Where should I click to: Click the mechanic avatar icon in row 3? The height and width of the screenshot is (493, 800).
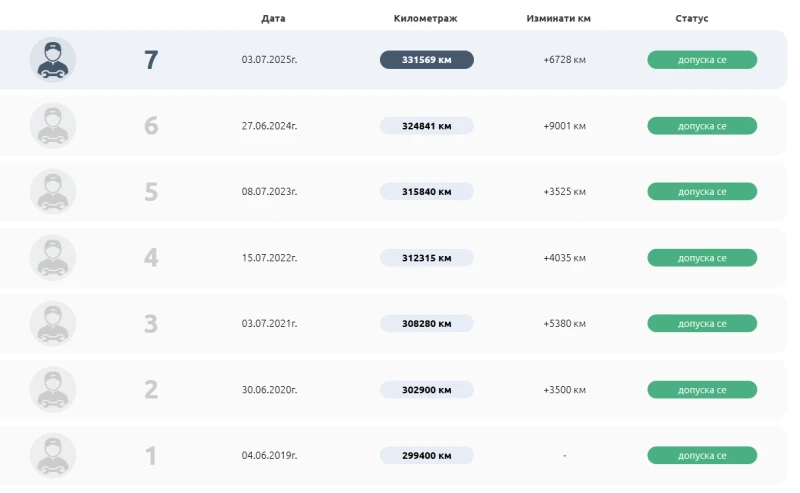coord(53,324)
